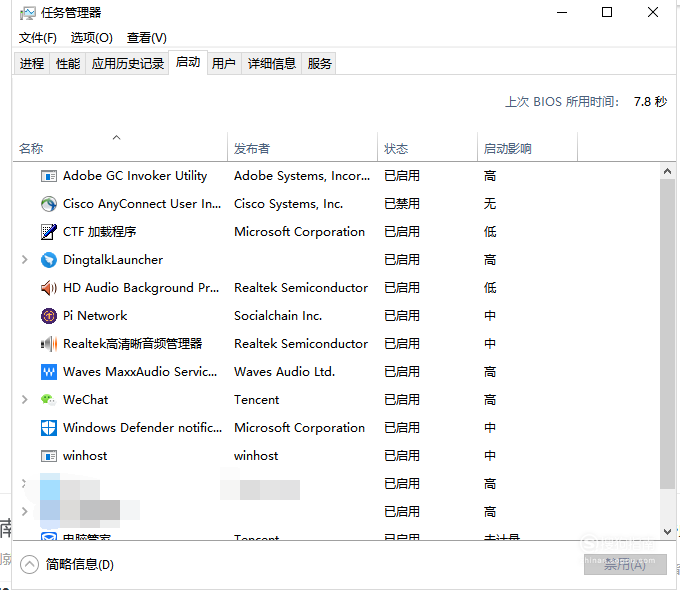Viewport: 680px width, 590px height.
Task: Open the 查看(V) menu
Action: tap(147, 38)
